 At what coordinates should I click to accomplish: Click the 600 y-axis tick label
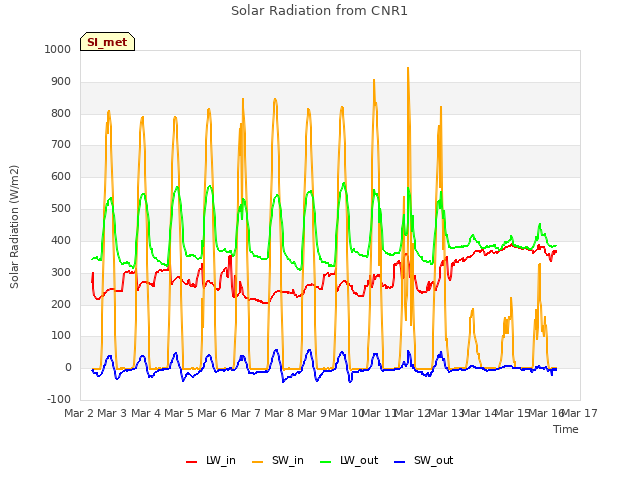(61, 177)
